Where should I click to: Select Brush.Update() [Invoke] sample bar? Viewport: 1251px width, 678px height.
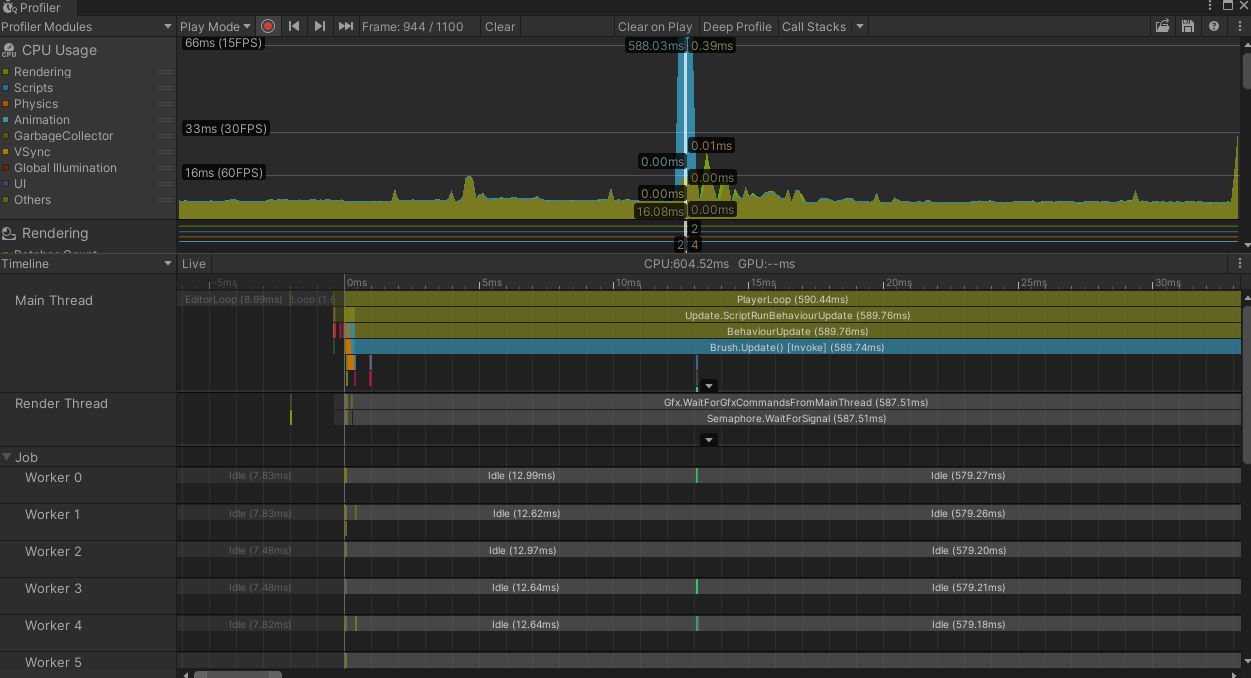[797, 347]
